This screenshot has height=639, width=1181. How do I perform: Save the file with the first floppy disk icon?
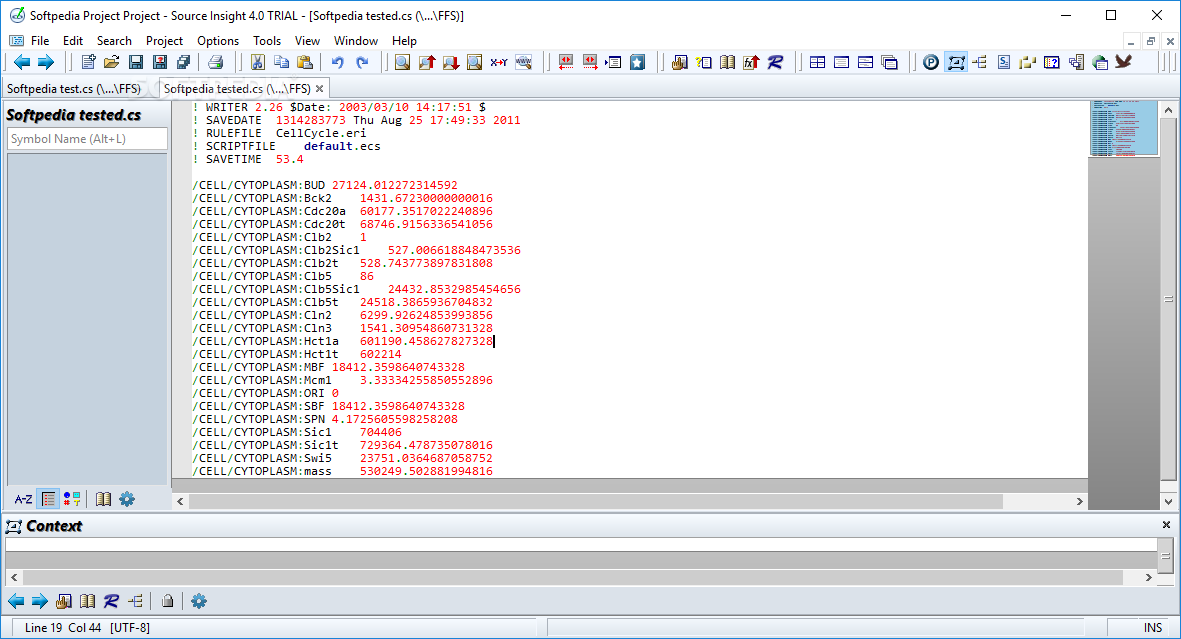pos(136,63)
